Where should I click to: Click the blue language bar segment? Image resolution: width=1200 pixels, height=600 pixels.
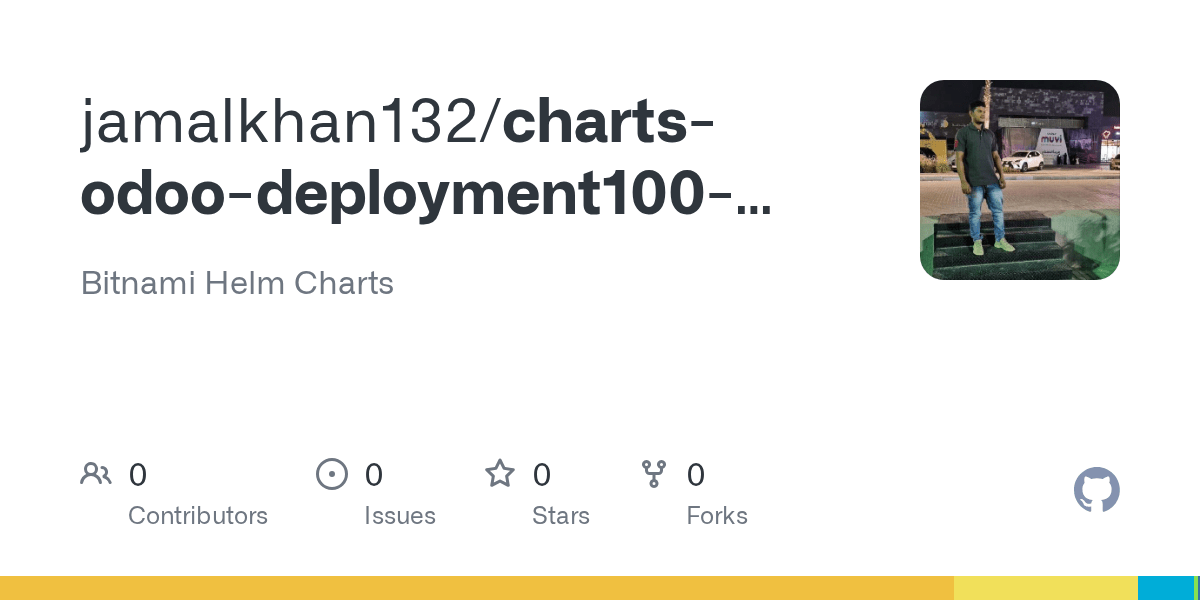point(1165,588)
